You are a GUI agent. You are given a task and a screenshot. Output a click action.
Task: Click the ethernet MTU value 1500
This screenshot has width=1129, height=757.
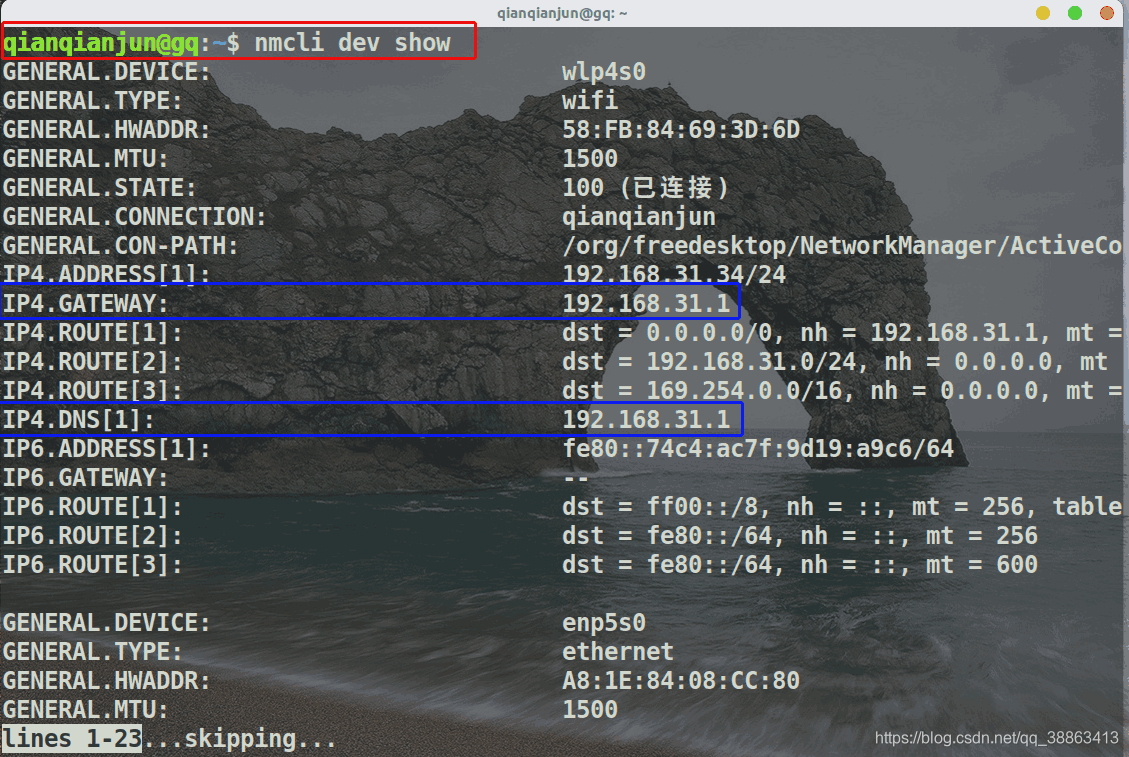(x=589, y=709)
